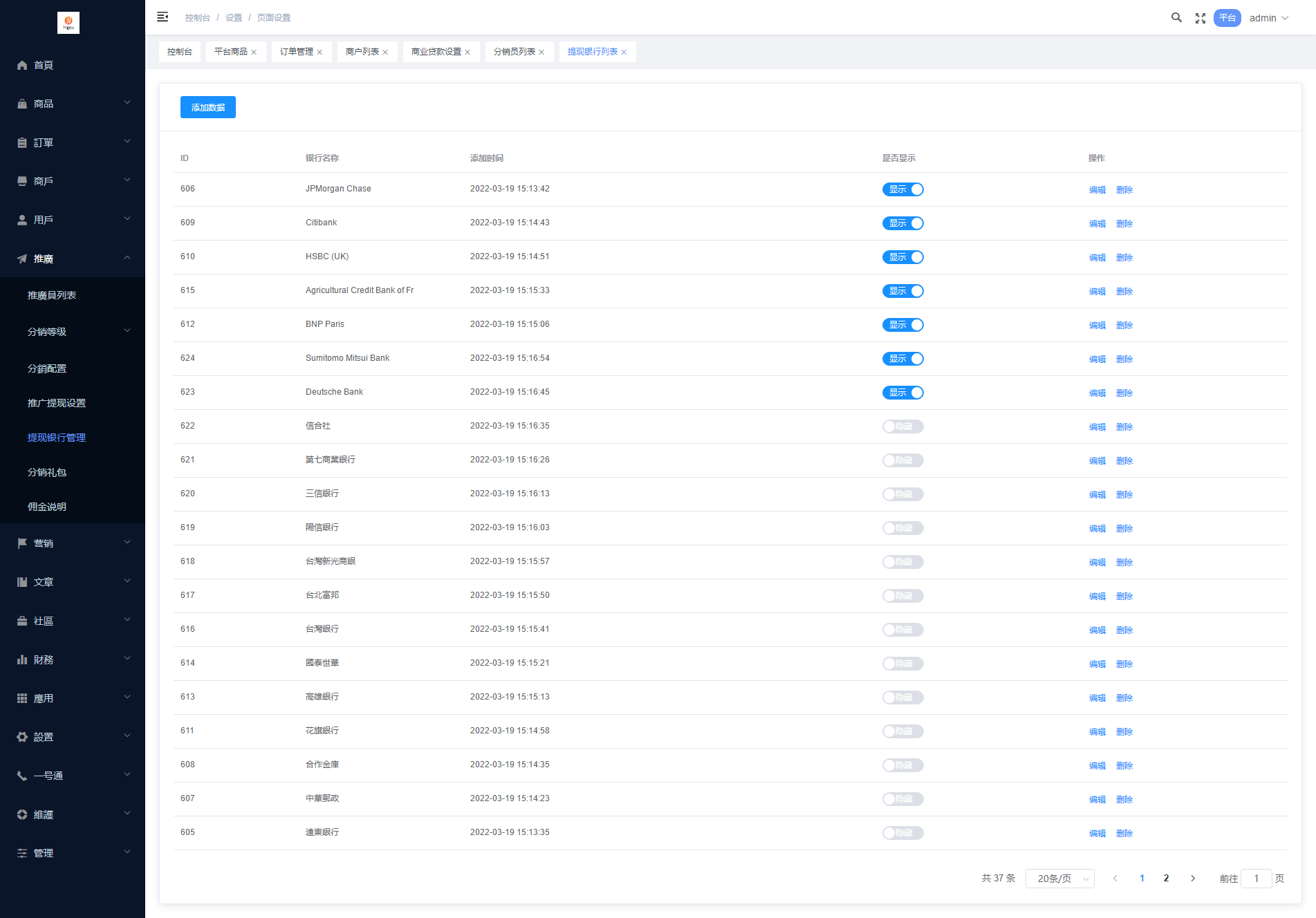Go to next page arrow in pagination
Viewport: 1316px width, 918px height.
coord(1193,879)
